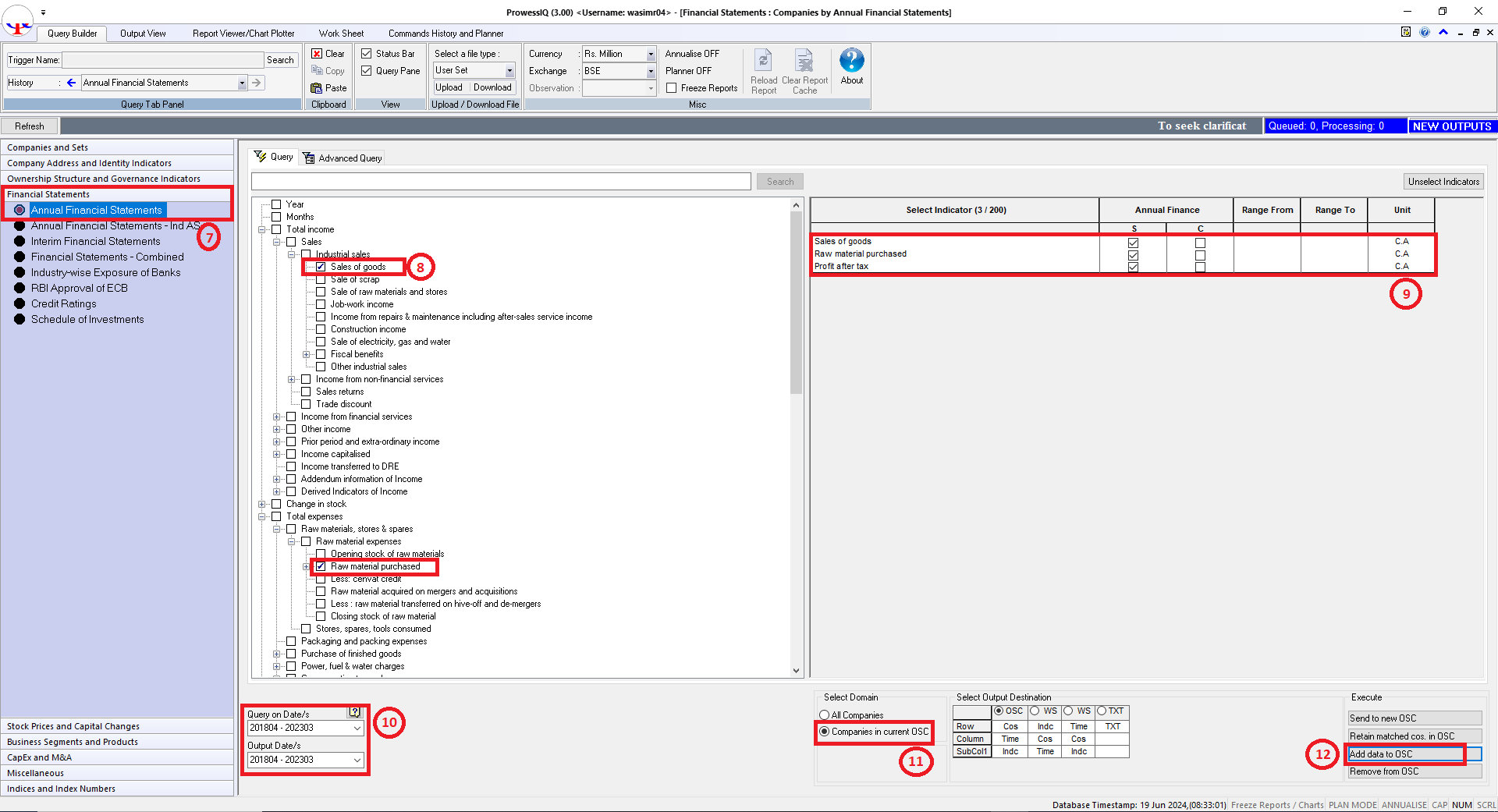Uncheck Sales of goods in tree
This screenshot has width=1498, height=812.
(x=321, y=267)
